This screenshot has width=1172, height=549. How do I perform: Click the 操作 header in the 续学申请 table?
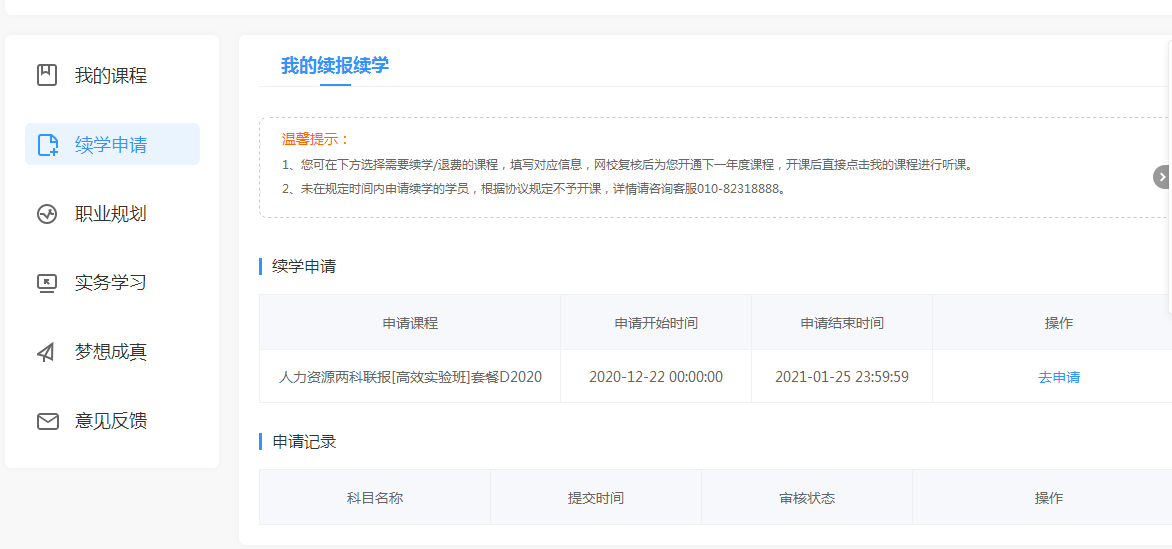click(1058, 323)
